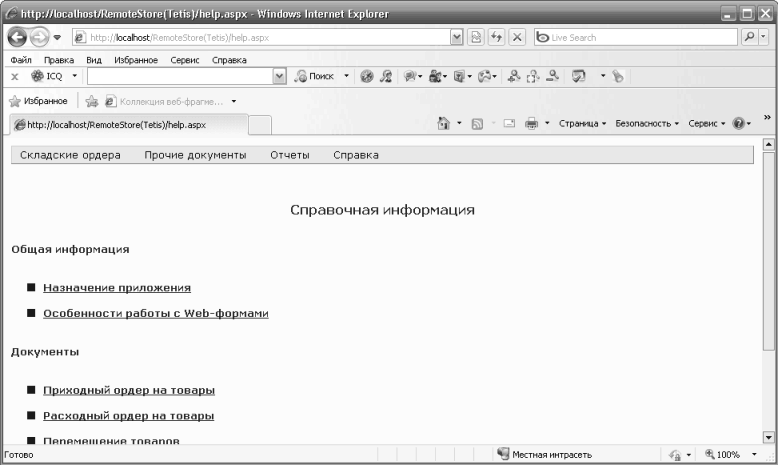The width and height of the screenshot is (778, 465).
Task: Open the Складские ордера page menu
Action: click(70, 155)
